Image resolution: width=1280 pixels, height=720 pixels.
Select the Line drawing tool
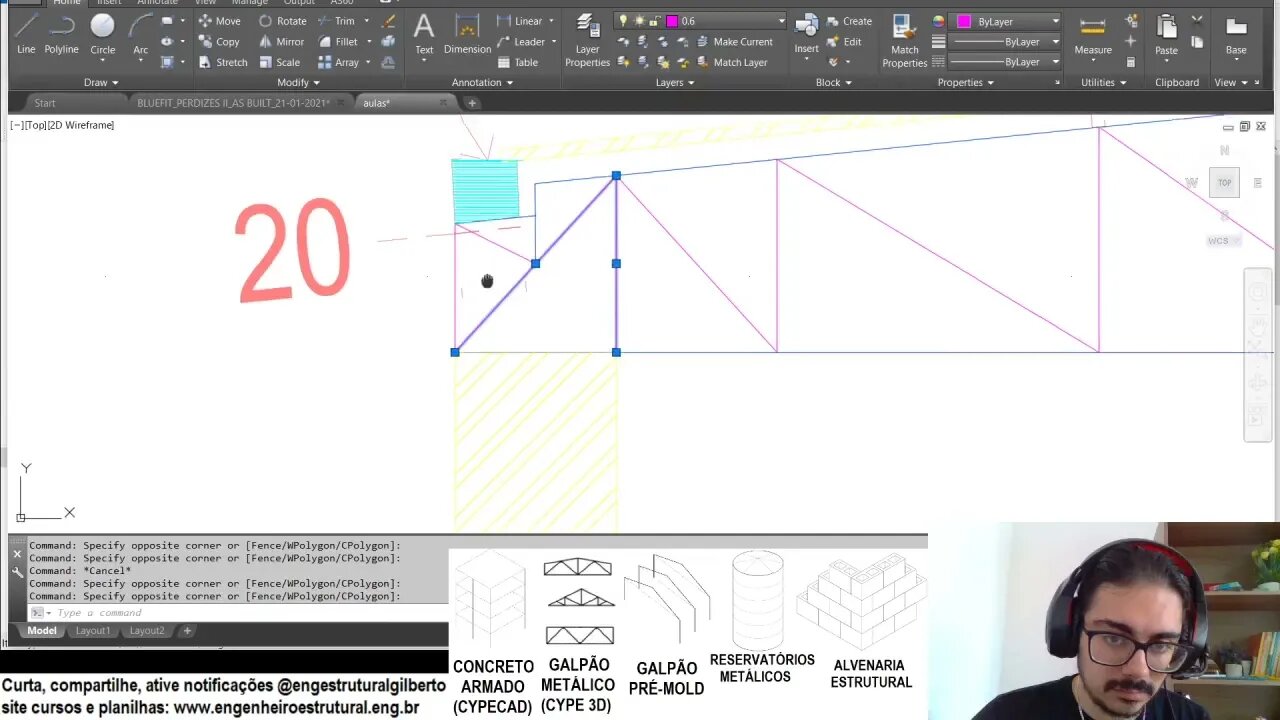coord(26,32)
